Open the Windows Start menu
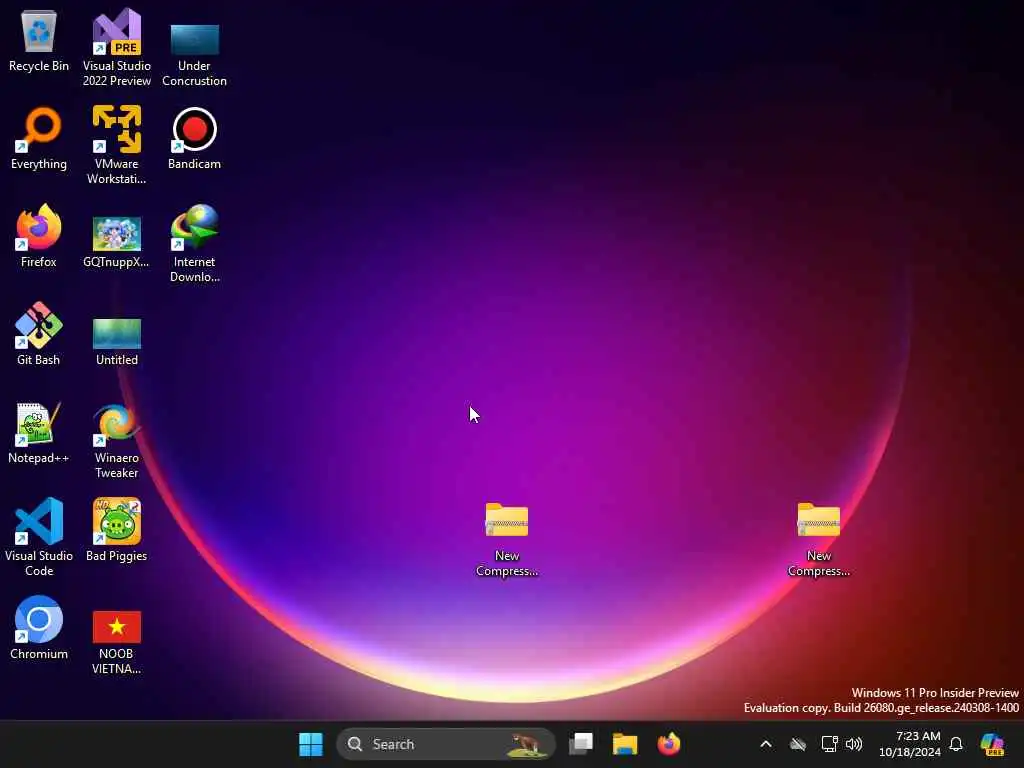1024x768 pixels. [x=311, y=744]
